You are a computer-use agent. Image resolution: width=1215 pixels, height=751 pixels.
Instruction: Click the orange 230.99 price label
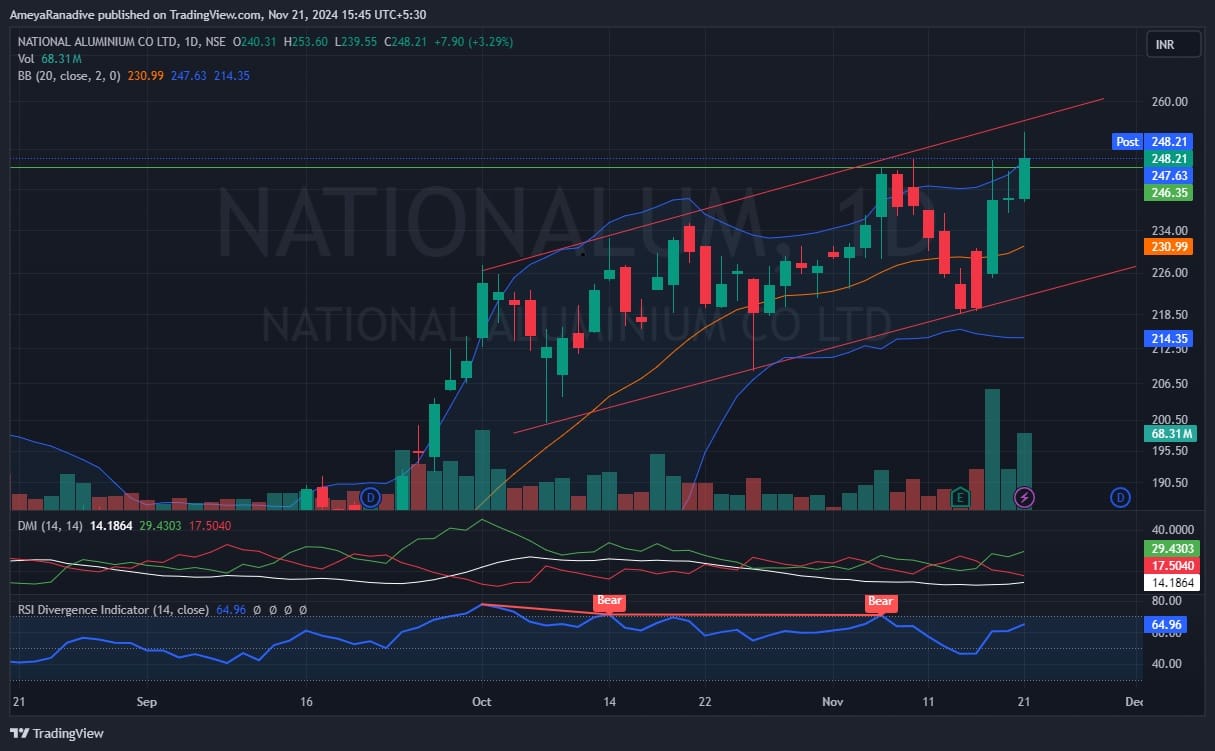point(1169,247)
